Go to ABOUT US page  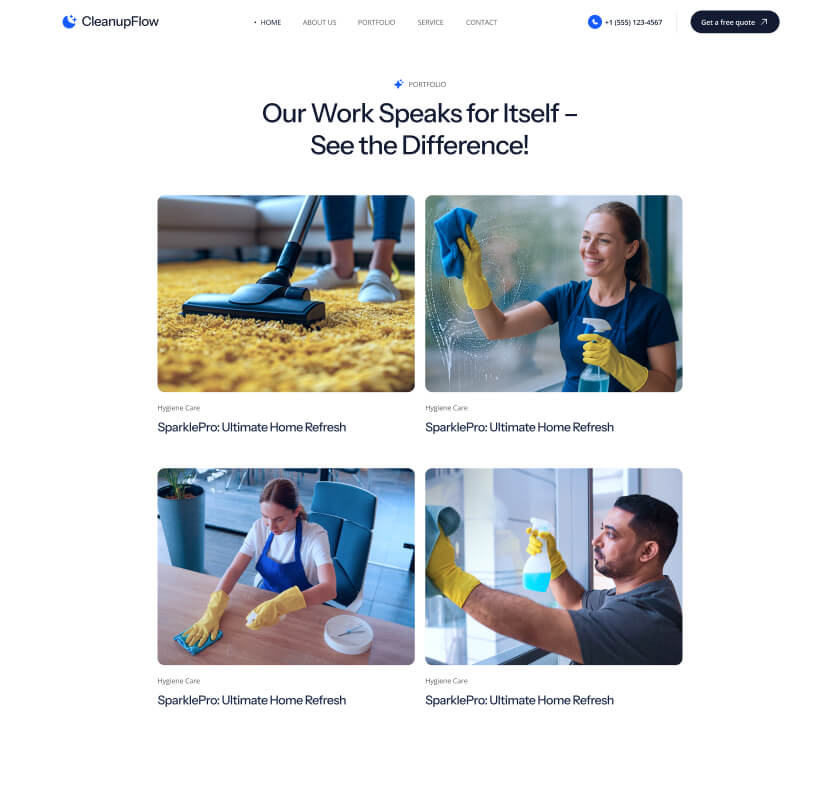click(319, 23)
